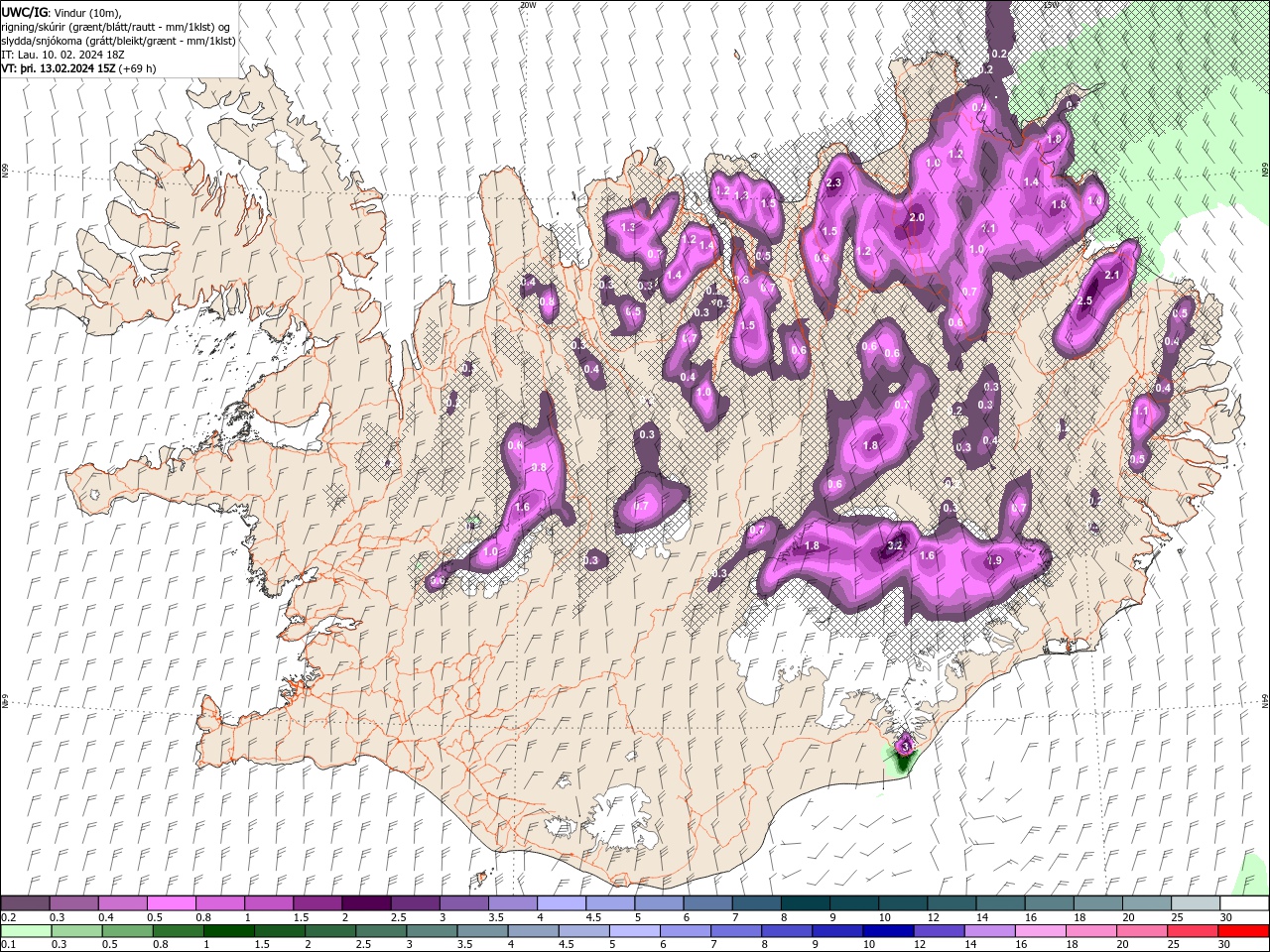Select the '1.9' snowfall value on the map
The width and height of the screenshot is (1270, 952).
[x=995, y=560]
